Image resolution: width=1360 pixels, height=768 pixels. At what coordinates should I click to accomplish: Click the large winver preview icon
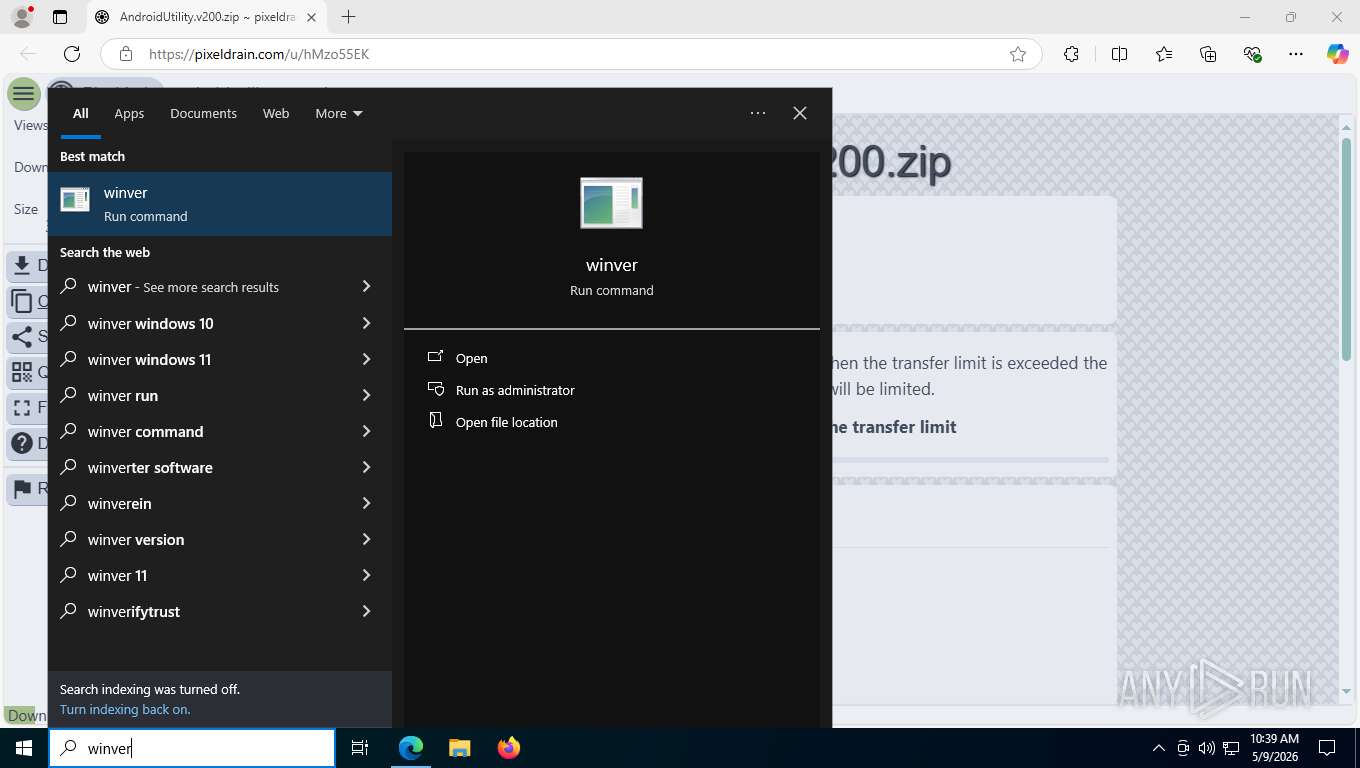point(611,203)
